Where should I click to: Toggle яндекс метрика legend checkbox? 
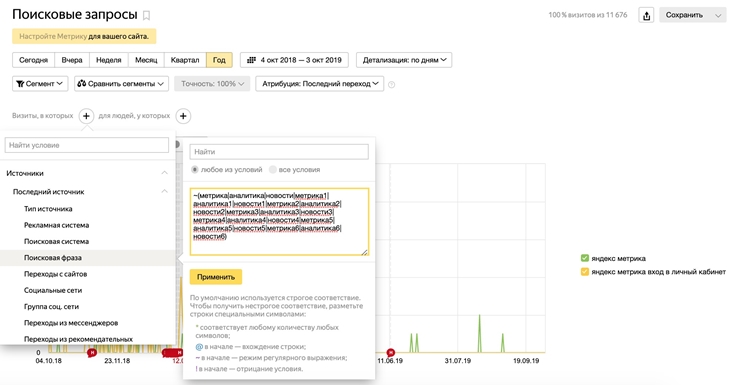[x=585, y=258]
